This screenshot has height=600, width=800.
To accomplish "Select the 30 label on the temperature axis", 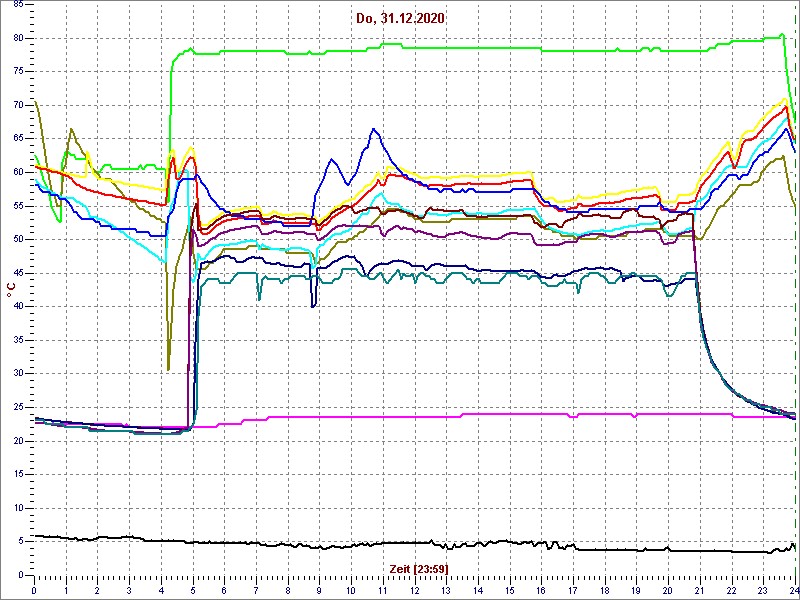I will tap(17, 374).
